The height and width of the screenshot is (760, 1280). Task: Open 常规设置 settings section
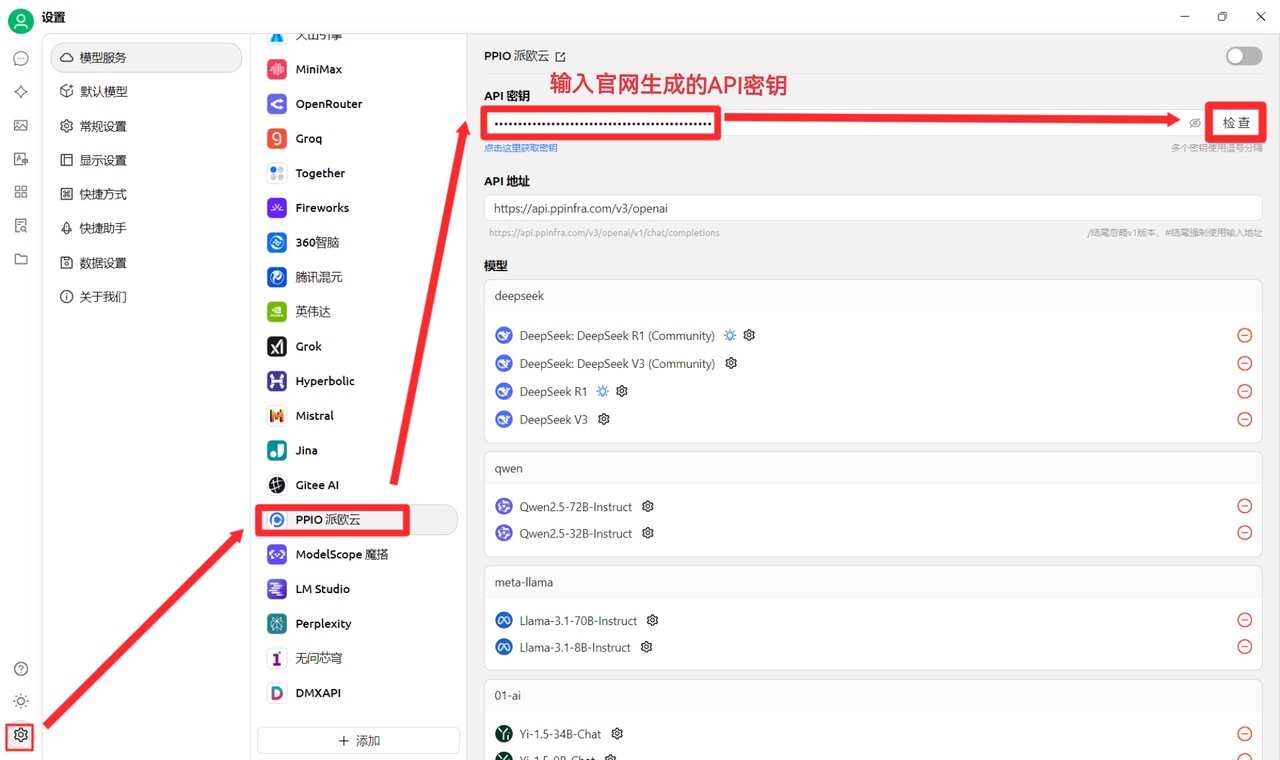click(x=146, y=126)
